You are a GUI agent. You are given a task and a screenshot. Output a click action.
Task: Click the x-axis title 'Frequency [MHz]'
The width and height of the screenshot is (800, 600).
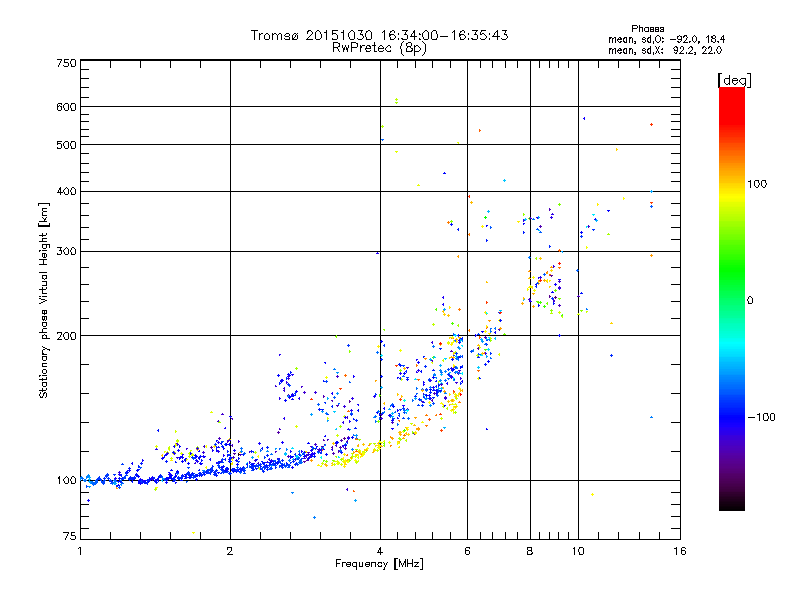coord(379,564)
